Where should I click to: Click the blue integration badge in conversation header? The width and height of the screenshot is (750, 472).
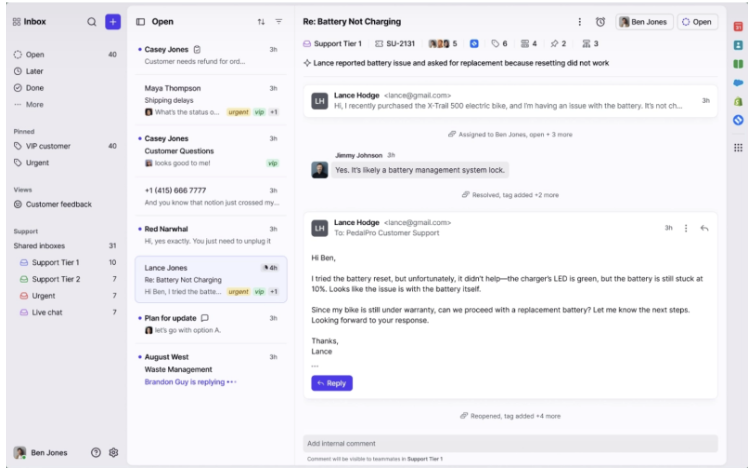(x=474, y=44)
